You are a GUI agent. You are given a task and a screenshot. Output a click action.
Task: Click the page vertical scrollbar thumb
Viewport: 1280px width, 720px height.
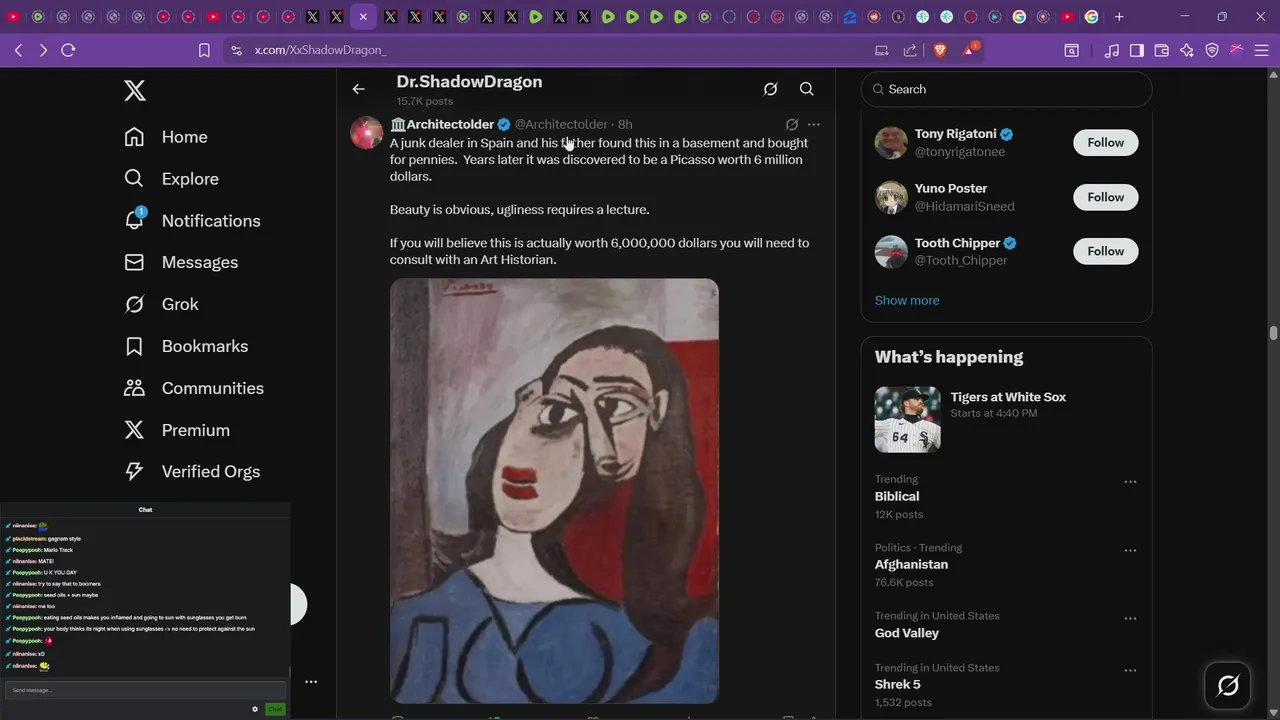pyautogui.click(x=1274, y=333)
